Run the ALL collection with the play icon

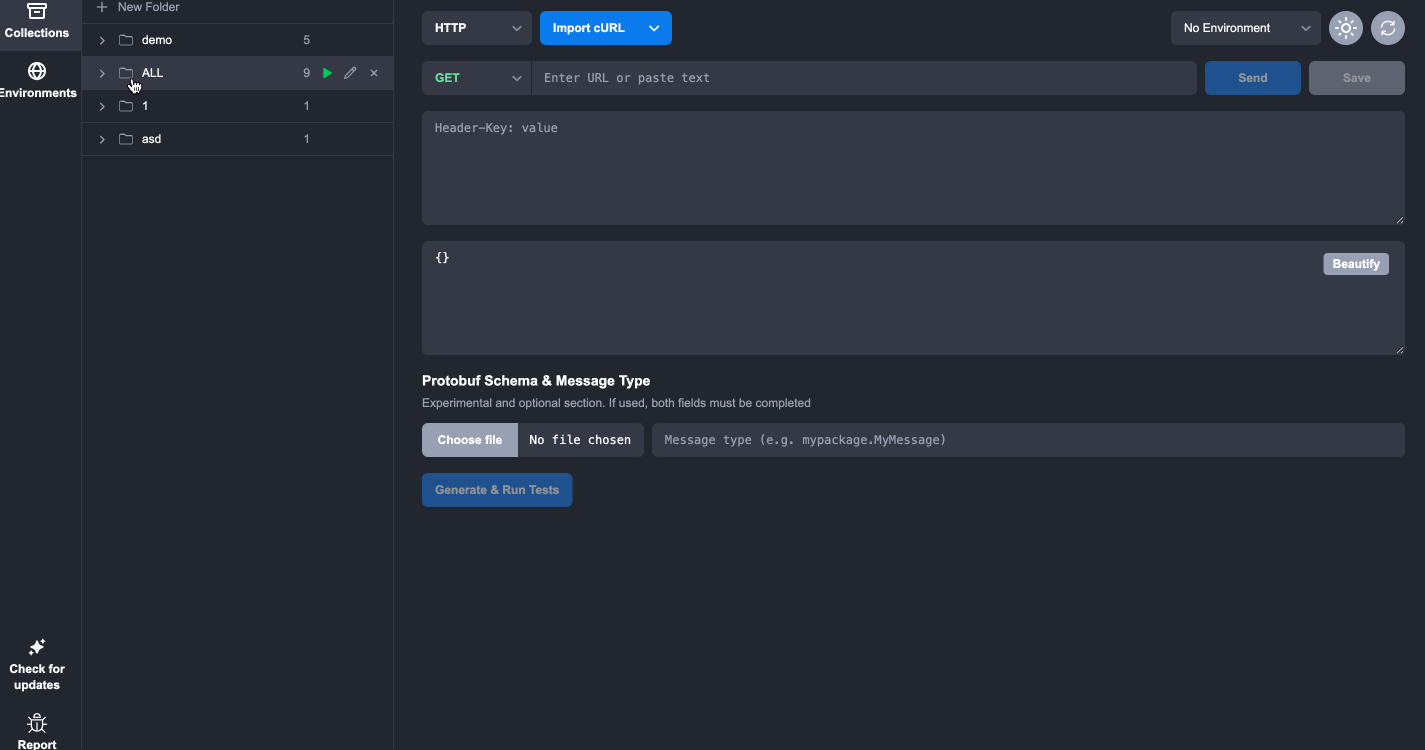[x=327, y=72]
